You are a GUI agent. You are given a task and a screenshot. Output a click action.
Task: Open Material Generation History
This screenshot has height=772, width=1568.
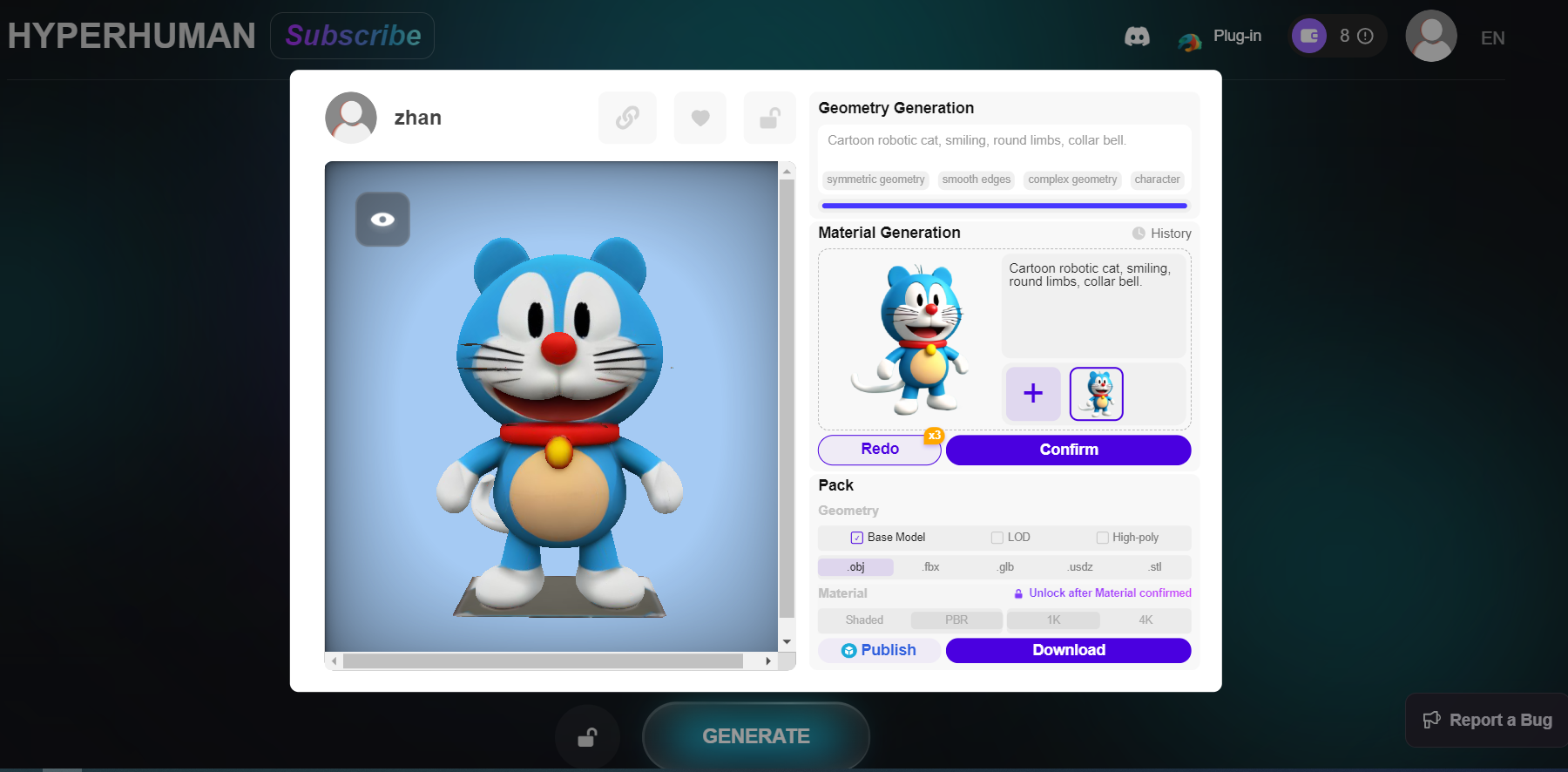click(1161, 234)
